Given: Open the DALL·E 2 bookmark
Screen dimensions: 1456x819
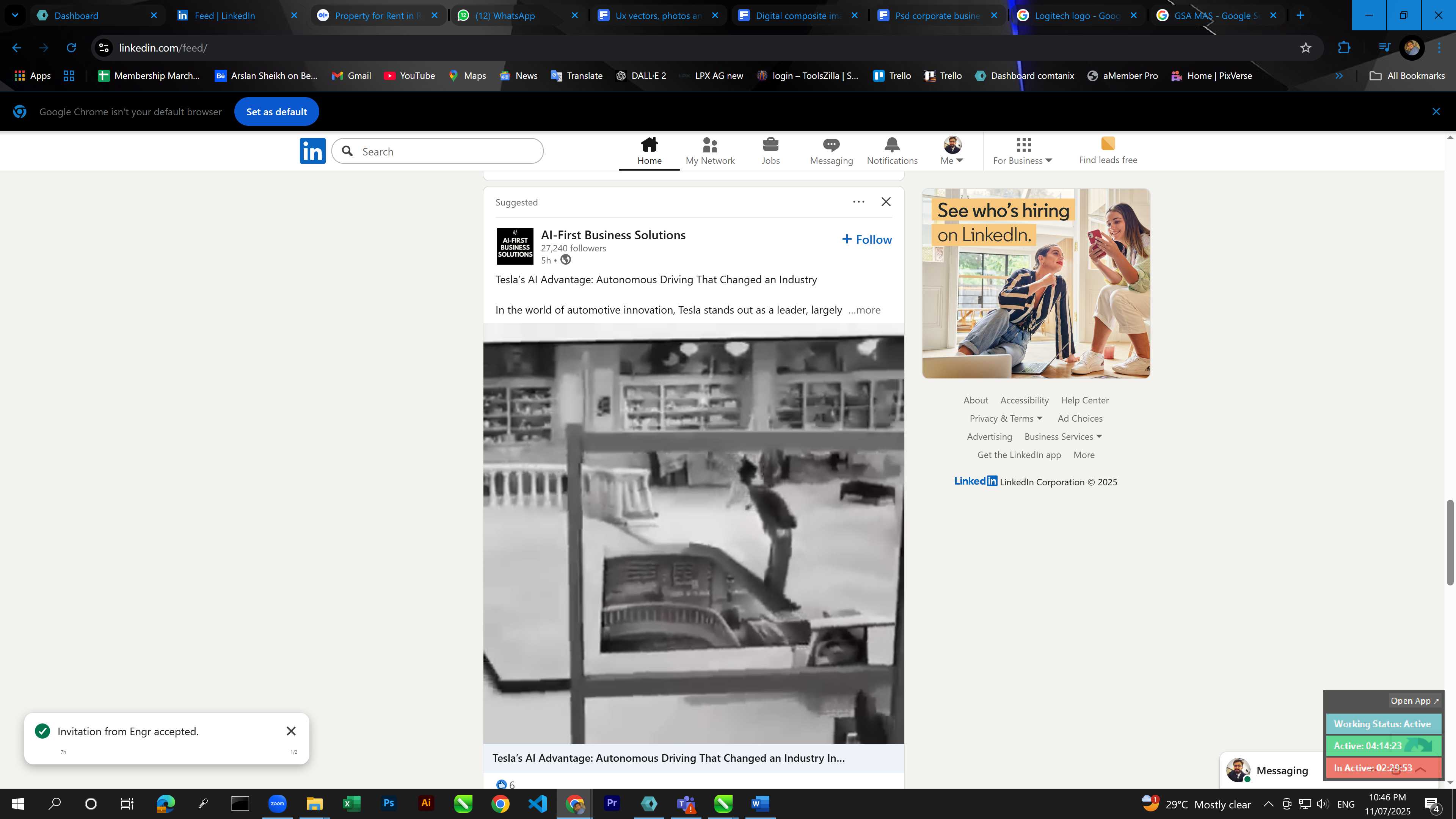Looking at the screenshot, I should point(641,76).
